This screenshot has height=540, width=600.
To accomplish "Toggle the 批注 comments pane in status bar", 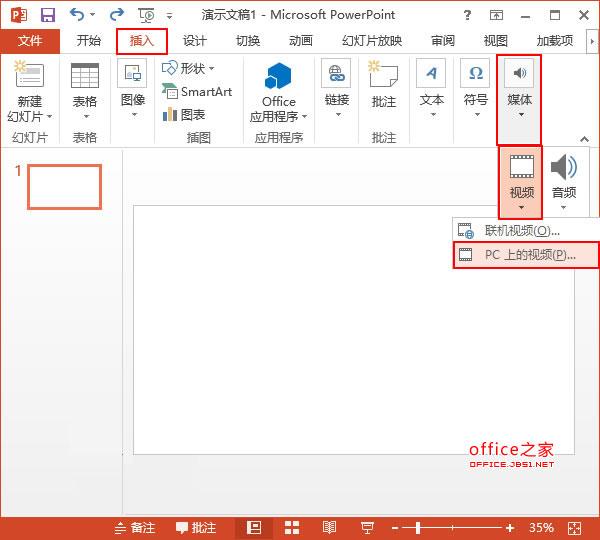I will click(196, 528).
